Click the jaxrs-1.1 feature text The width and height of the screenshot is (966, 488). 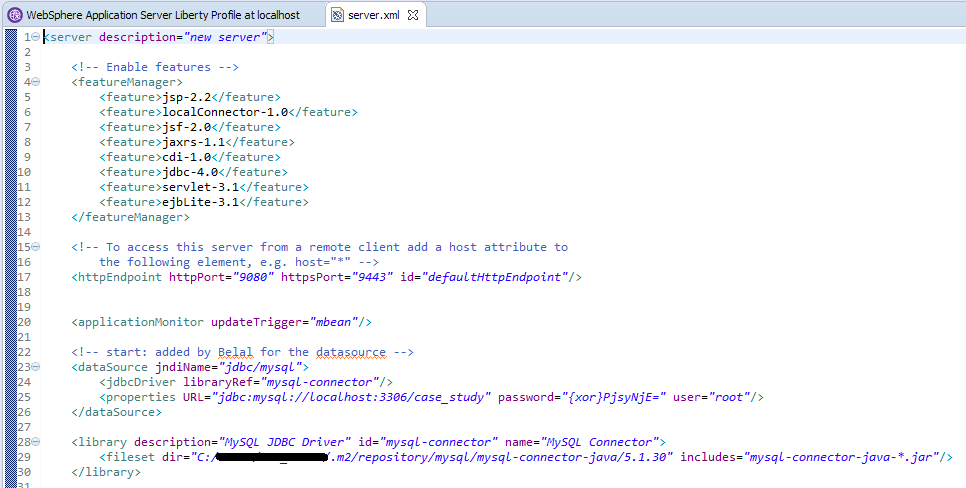tap(193, 142)
